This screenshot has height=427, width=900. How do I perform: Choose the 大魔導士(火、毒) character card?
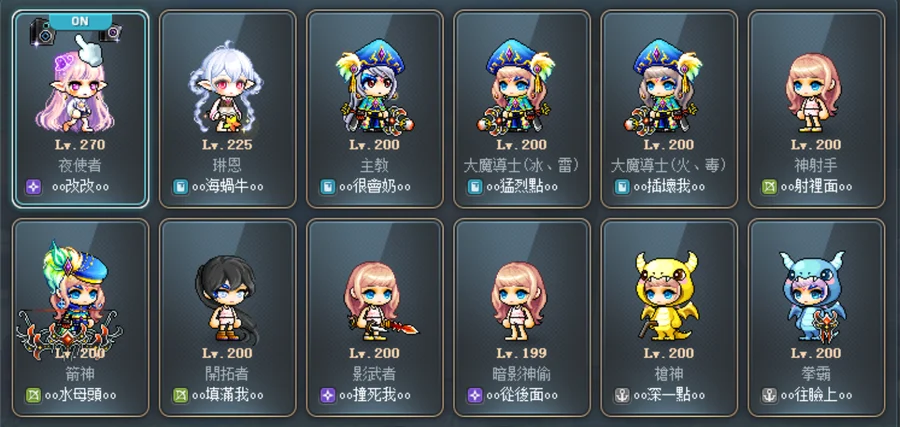[x=669, y=109]
